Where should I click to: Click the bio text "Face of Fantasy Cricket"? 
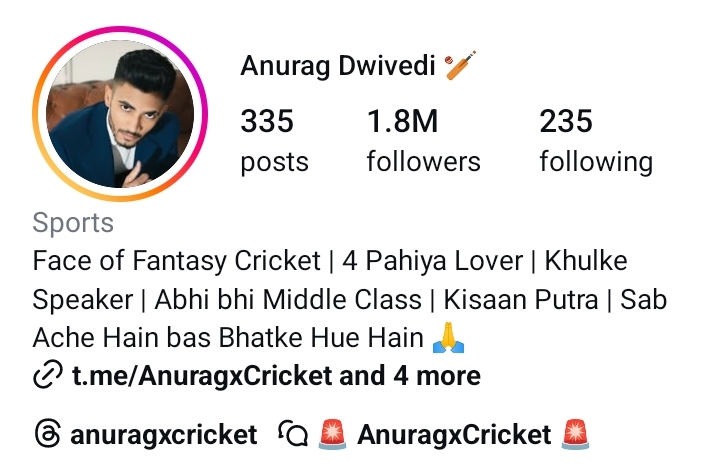177,261
